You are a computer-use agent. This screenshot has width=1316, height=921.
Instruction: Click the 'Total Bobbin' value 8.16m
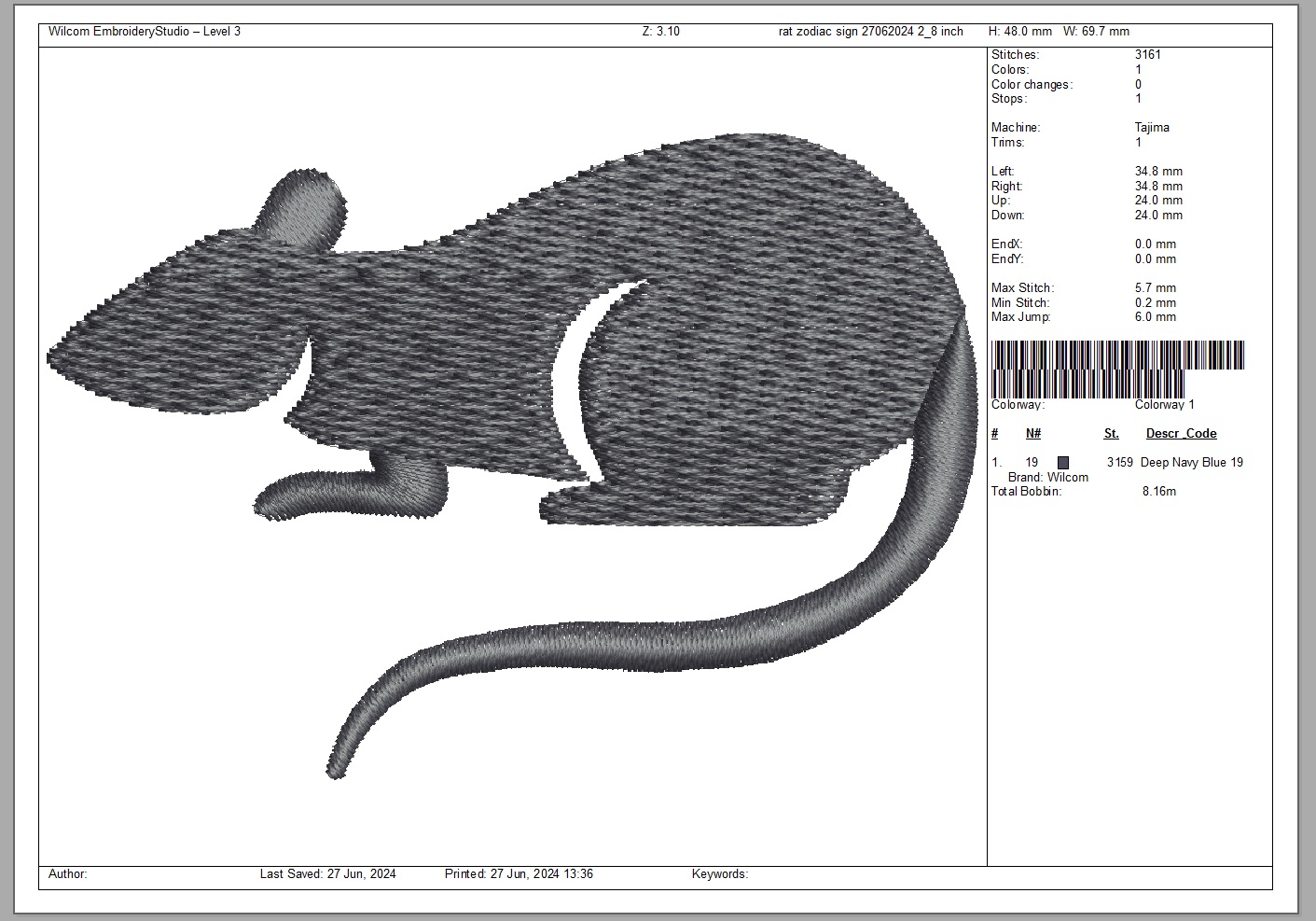pos(1158,492)
